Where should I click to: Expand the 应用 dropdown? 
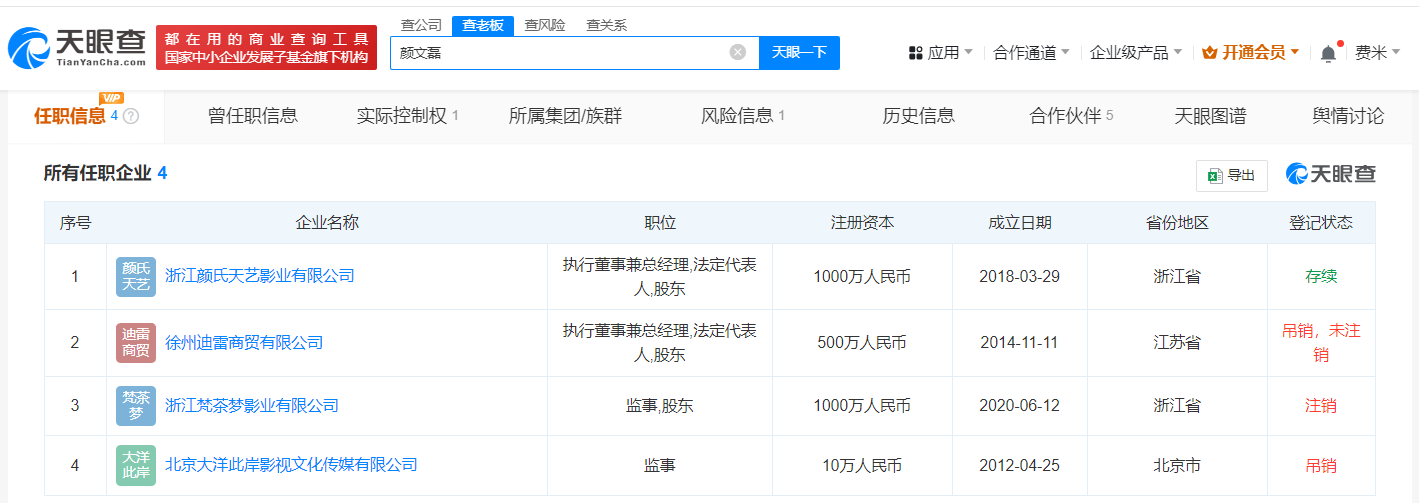(940, 53)
